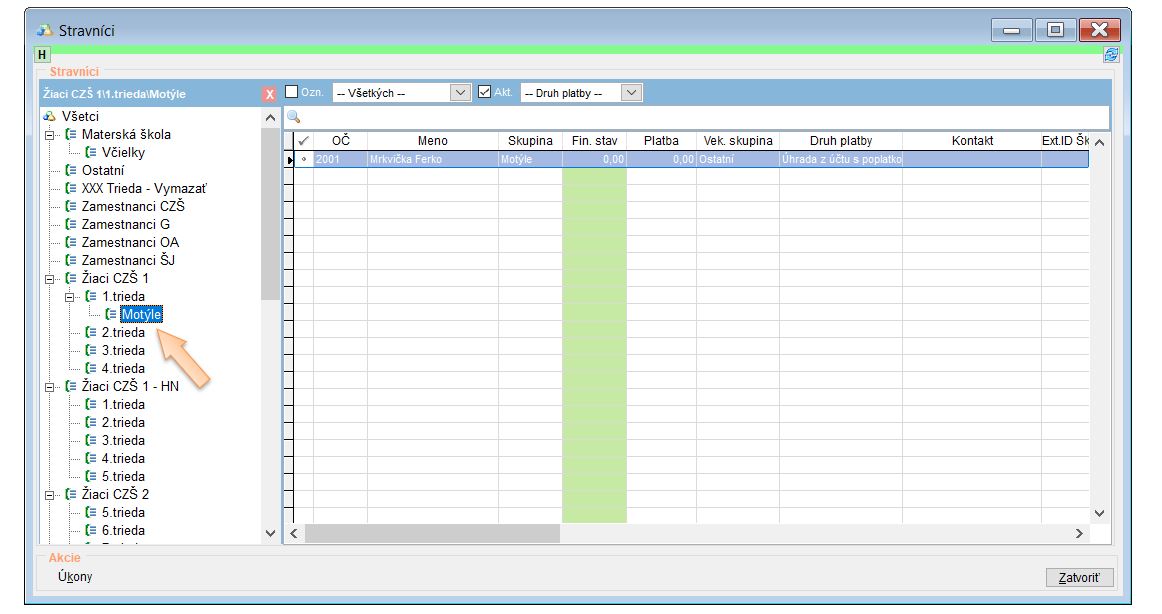1162x614 pixels.
Task: Click the Včielky group icon
Action: coord(91,153)
